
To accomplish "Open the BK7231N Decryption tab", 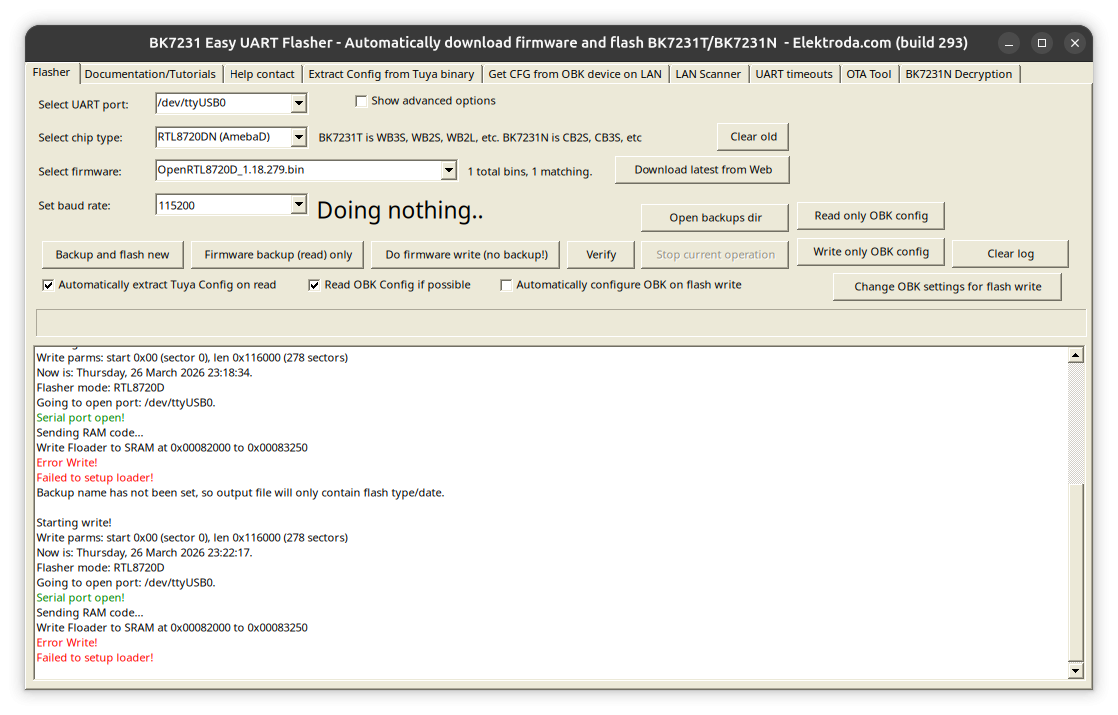I will [x=958, y=74].
